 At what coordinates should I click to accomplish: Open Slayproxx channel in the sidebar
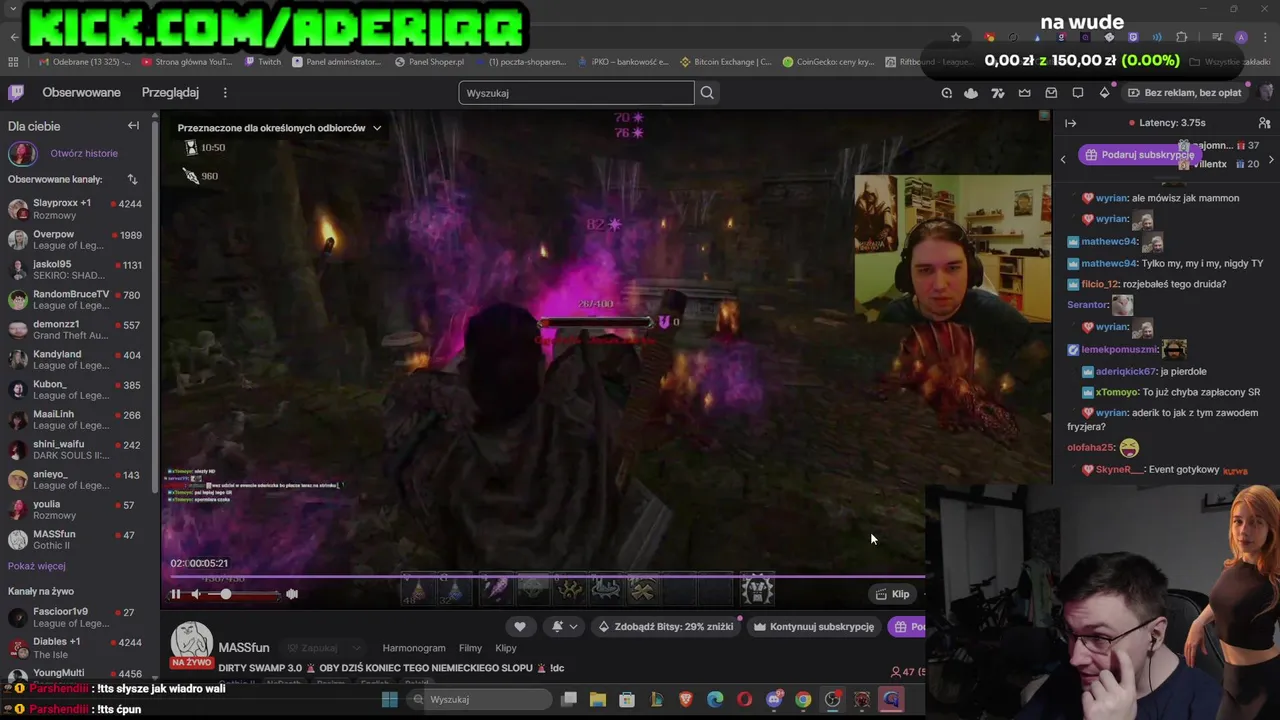tap(77, 209)
